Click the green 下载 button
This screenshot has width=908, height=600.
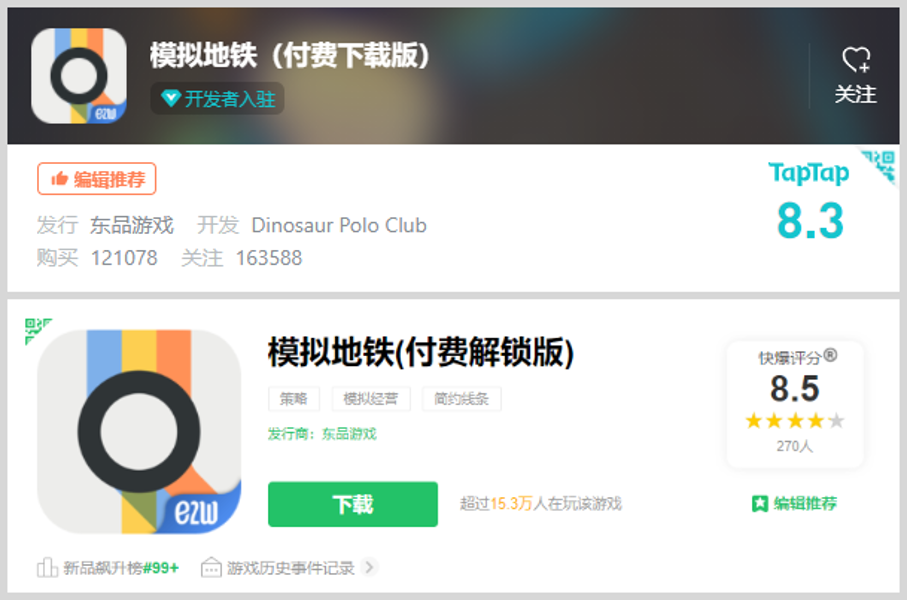pyautogui.click(x=353, y=504)
